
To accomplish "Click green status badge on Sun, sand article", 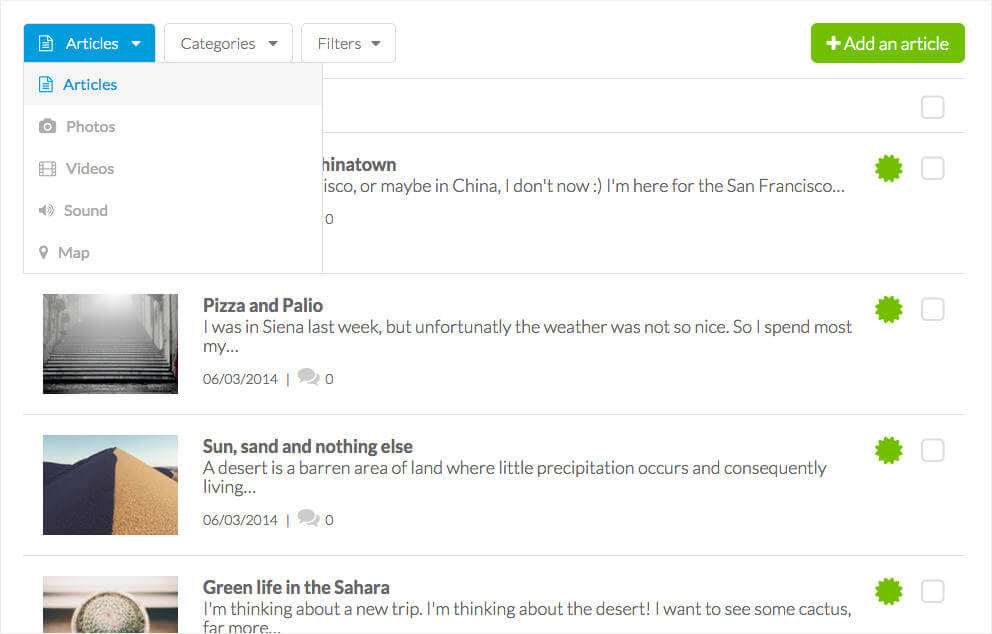I will click(888, 451).
